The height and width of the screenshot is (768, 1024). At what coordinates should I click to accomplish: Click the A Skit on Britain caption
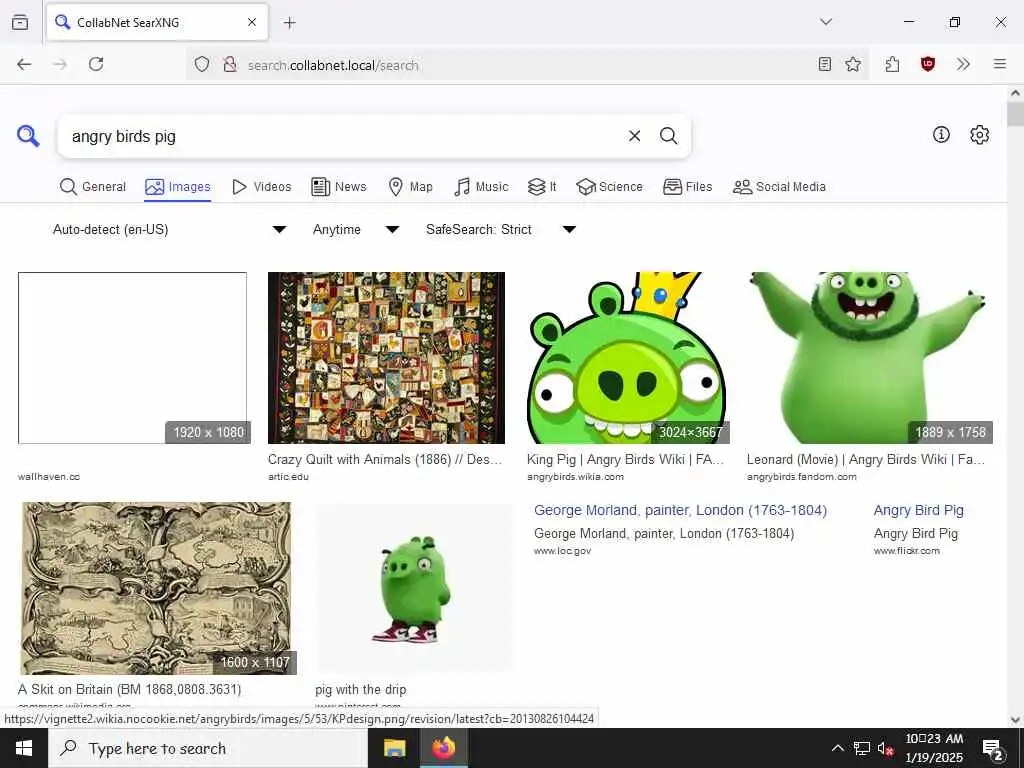129,689
